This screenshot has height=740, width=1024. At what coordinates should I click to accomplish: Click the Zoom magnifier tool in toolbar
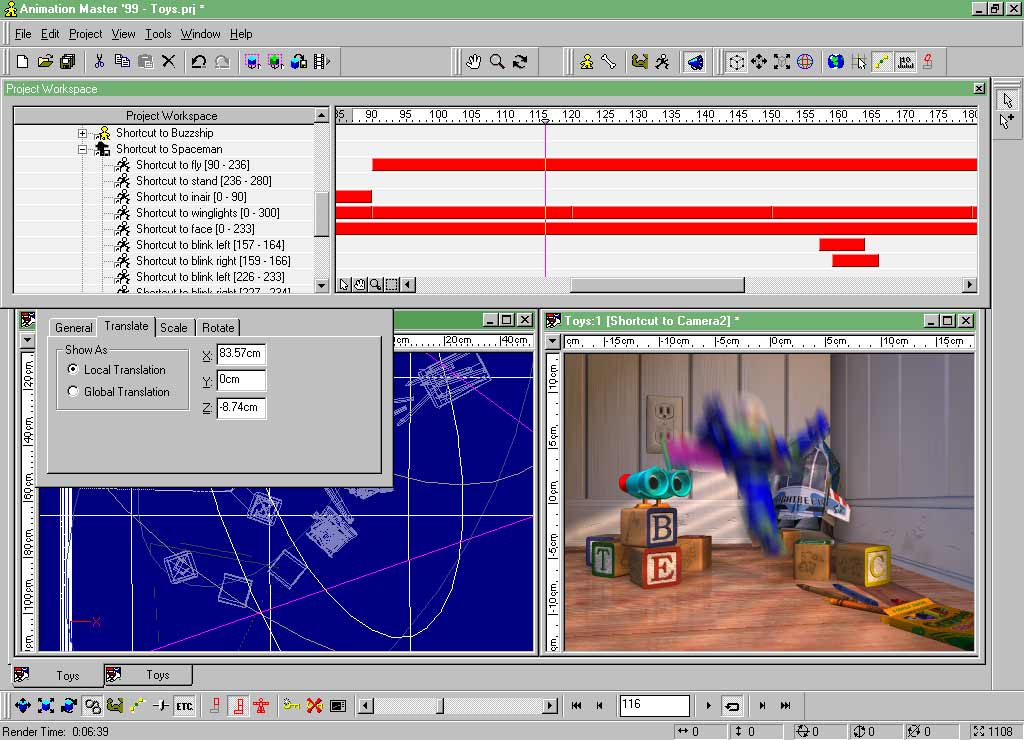coord(496,62)
